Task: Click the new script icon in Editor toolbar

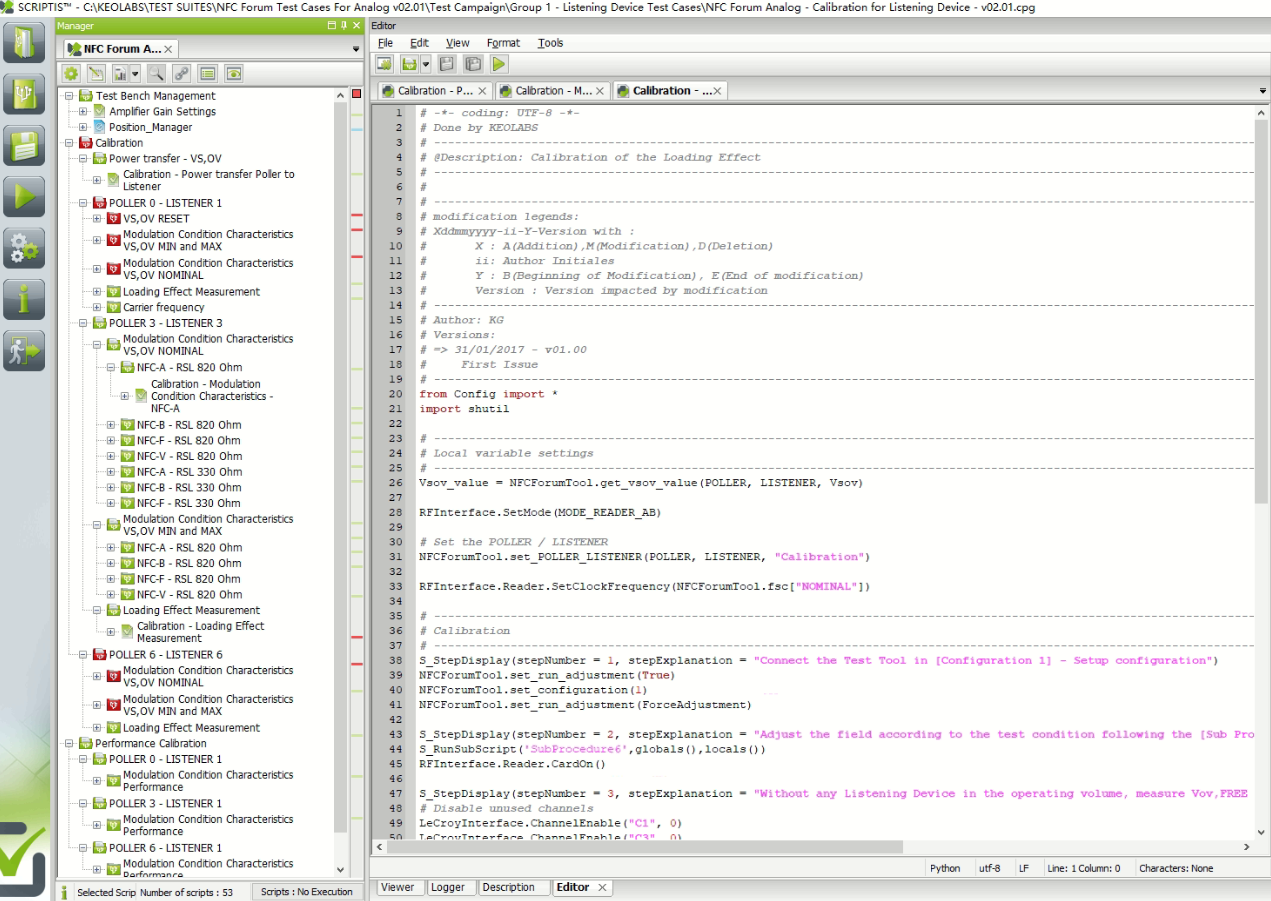Action: click(x=384, y=64)
